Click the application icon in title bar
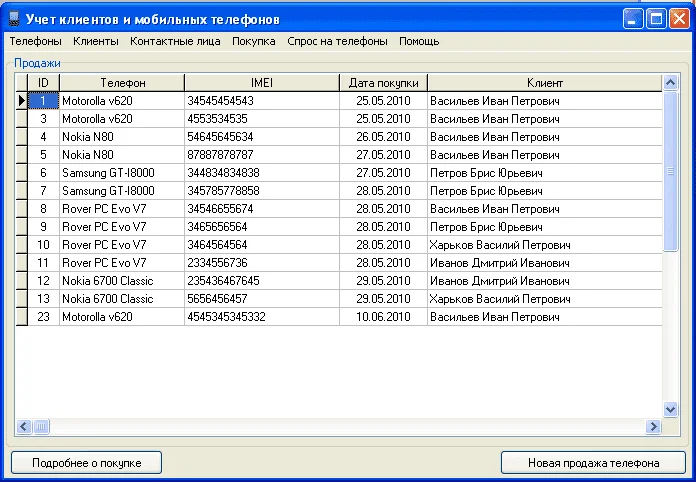 click(x=14, y=19)
